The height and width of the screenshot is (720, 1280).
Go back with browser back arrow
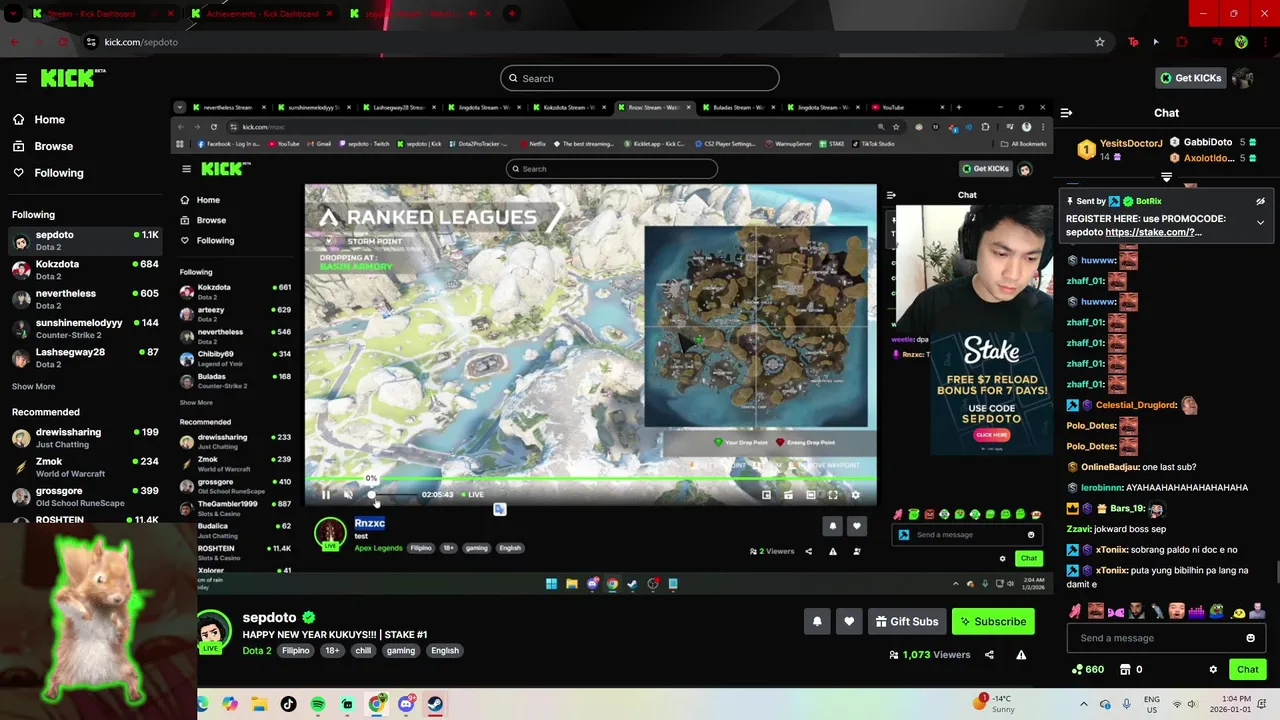(x=14, y=42)
